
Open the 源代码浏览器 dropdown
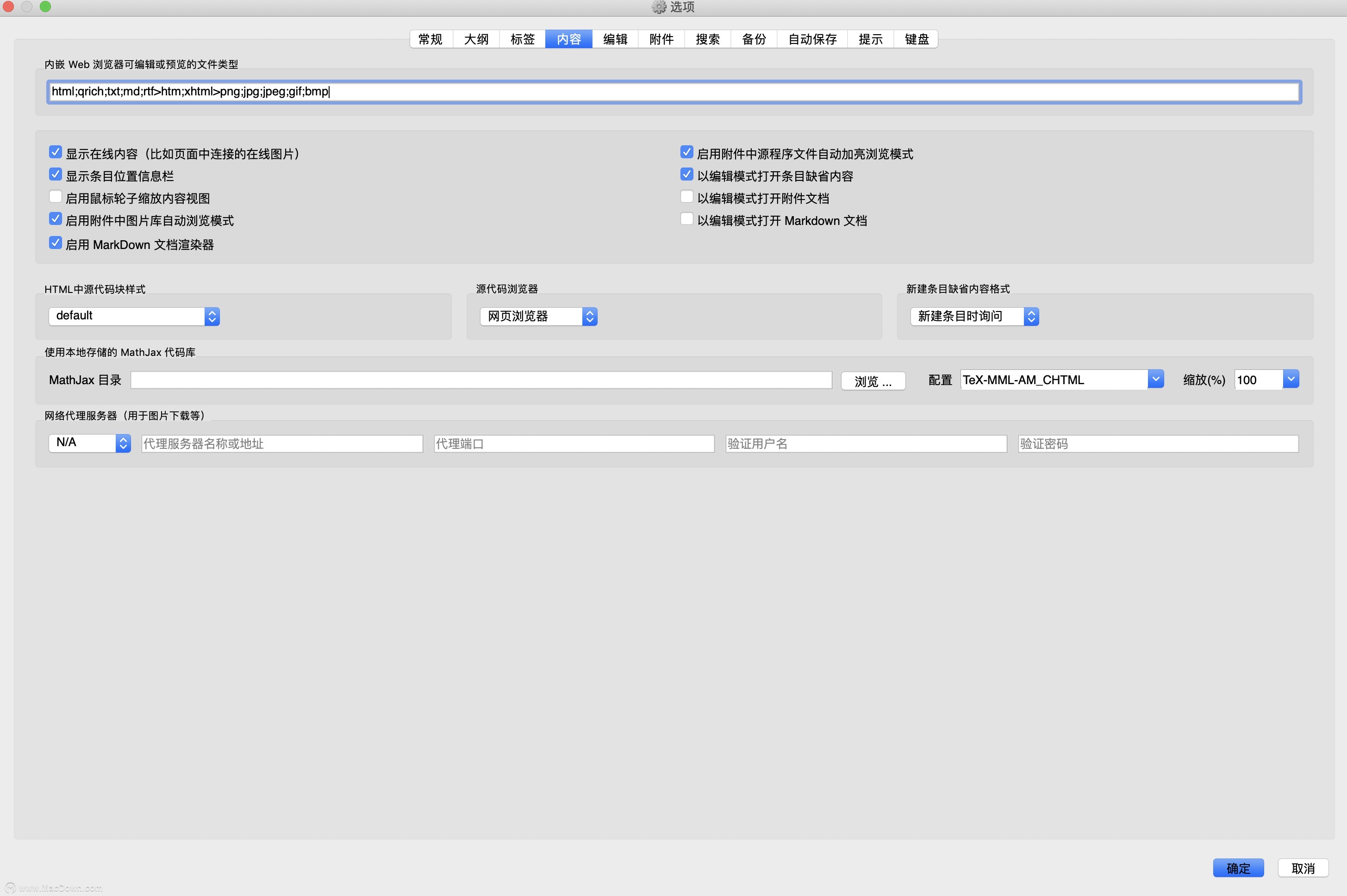click(539, 316)
